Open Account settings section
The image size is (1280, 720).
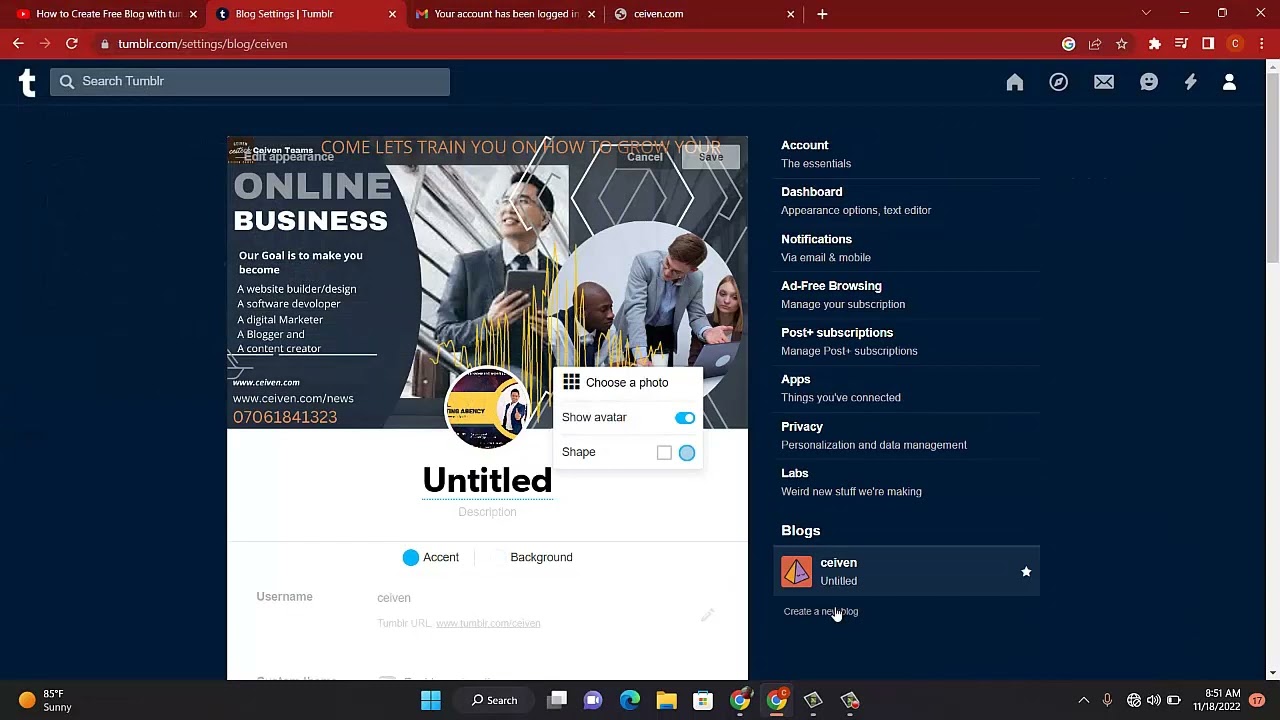[x=908, y=154]
